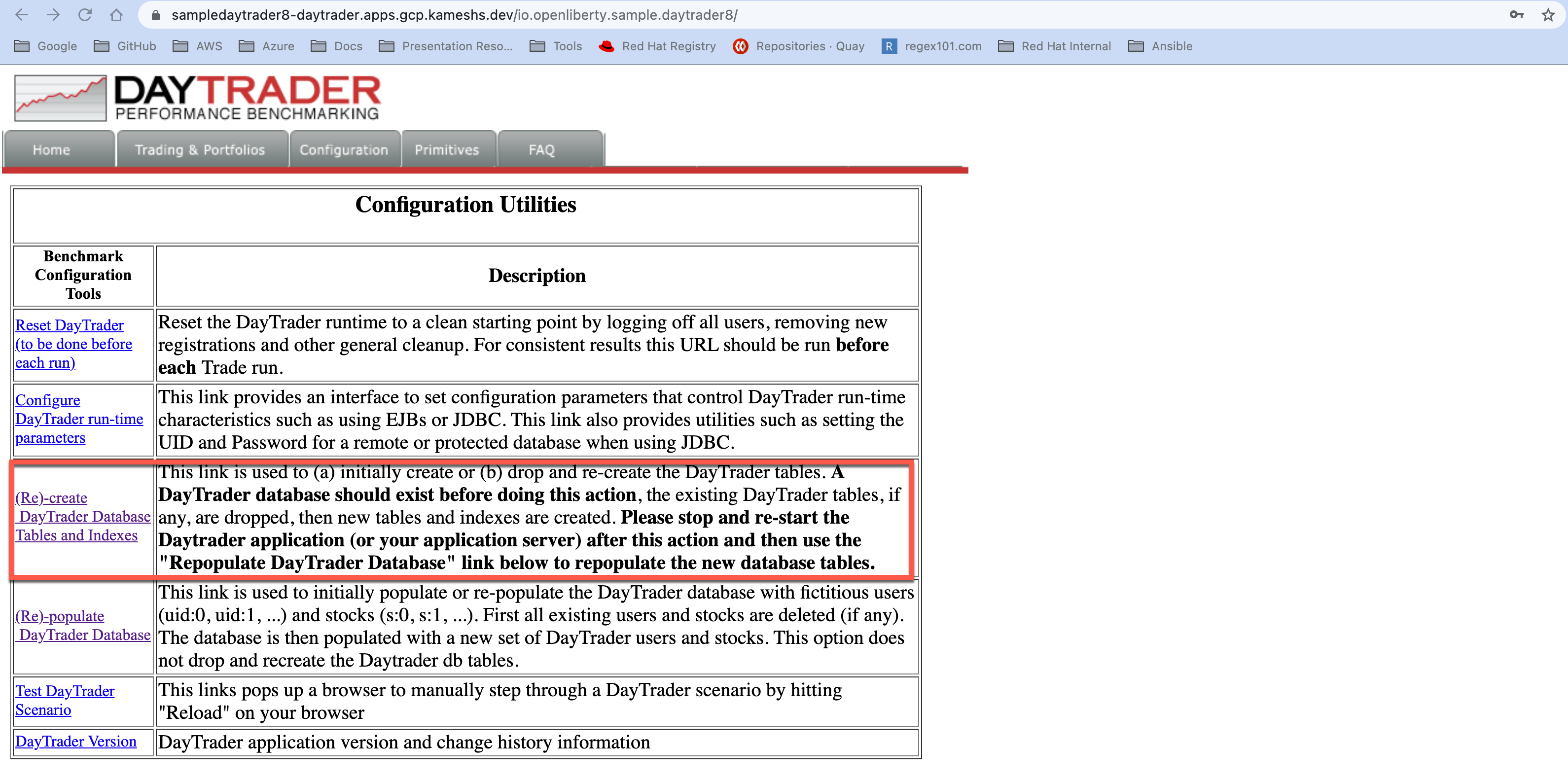Open DayTrader Version link

click(76, 741)
